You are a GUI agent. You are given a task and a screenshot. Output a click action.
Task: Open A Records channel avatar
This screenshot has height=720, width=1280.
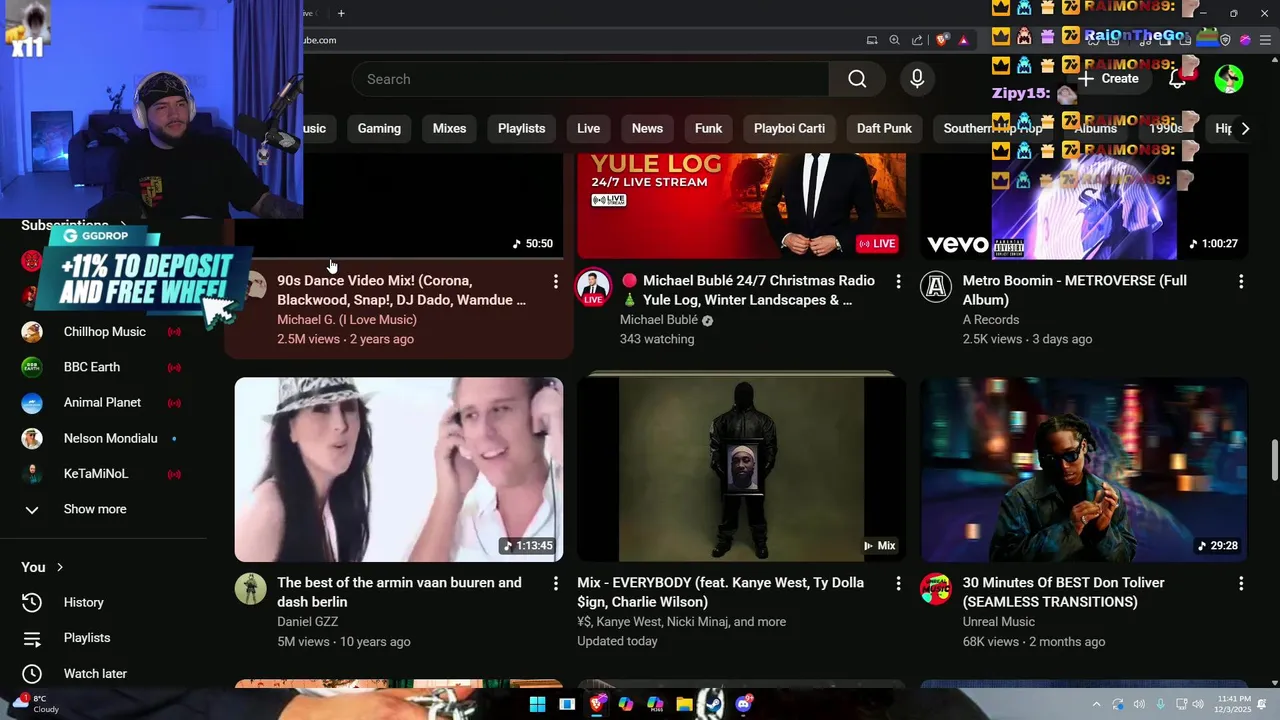point(936,287)
